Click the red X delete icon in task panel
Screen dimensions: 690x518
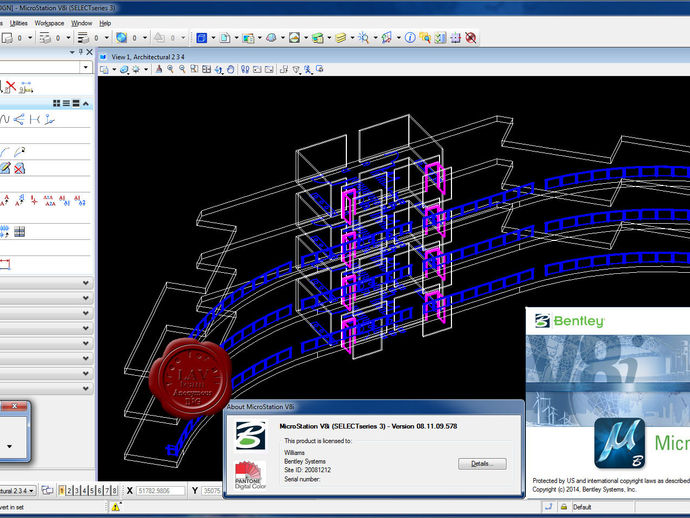pyautogui.click(x=11, y=86)
